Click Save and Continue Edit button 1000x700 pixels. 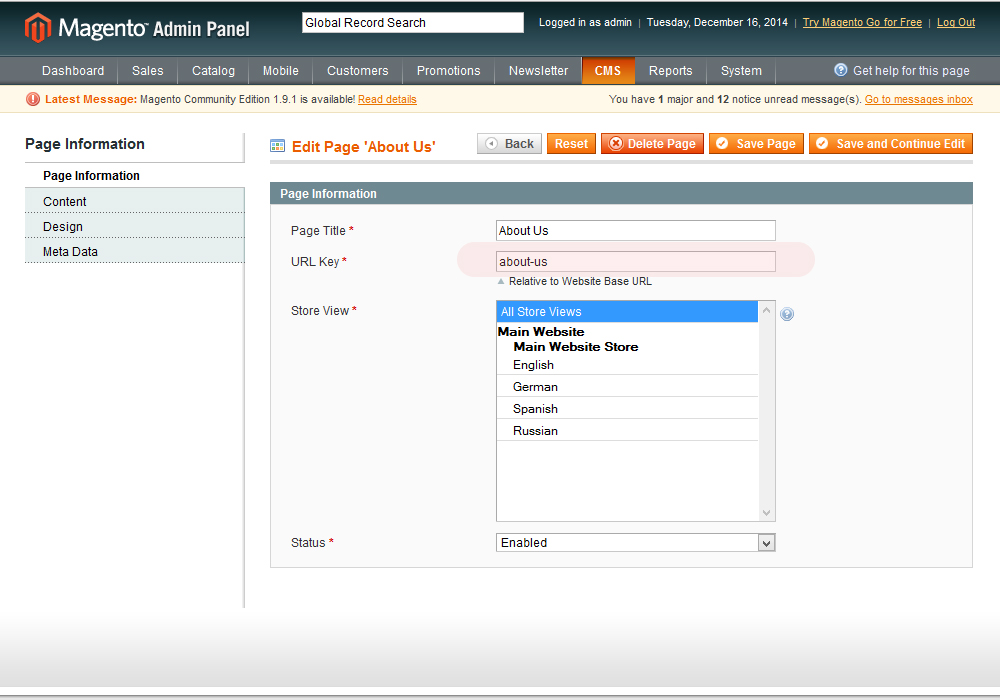[x=891, y=143]
